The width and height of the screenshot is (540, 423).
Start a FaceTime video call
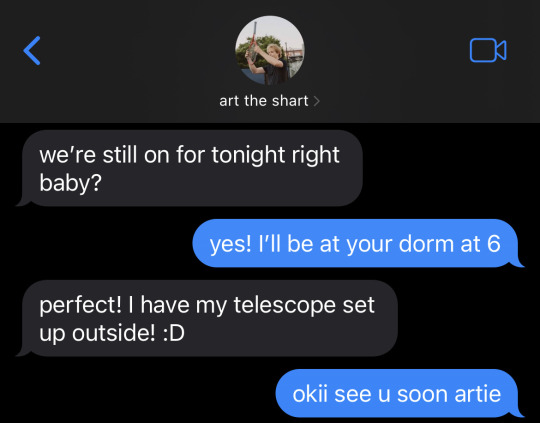[488, 50]
